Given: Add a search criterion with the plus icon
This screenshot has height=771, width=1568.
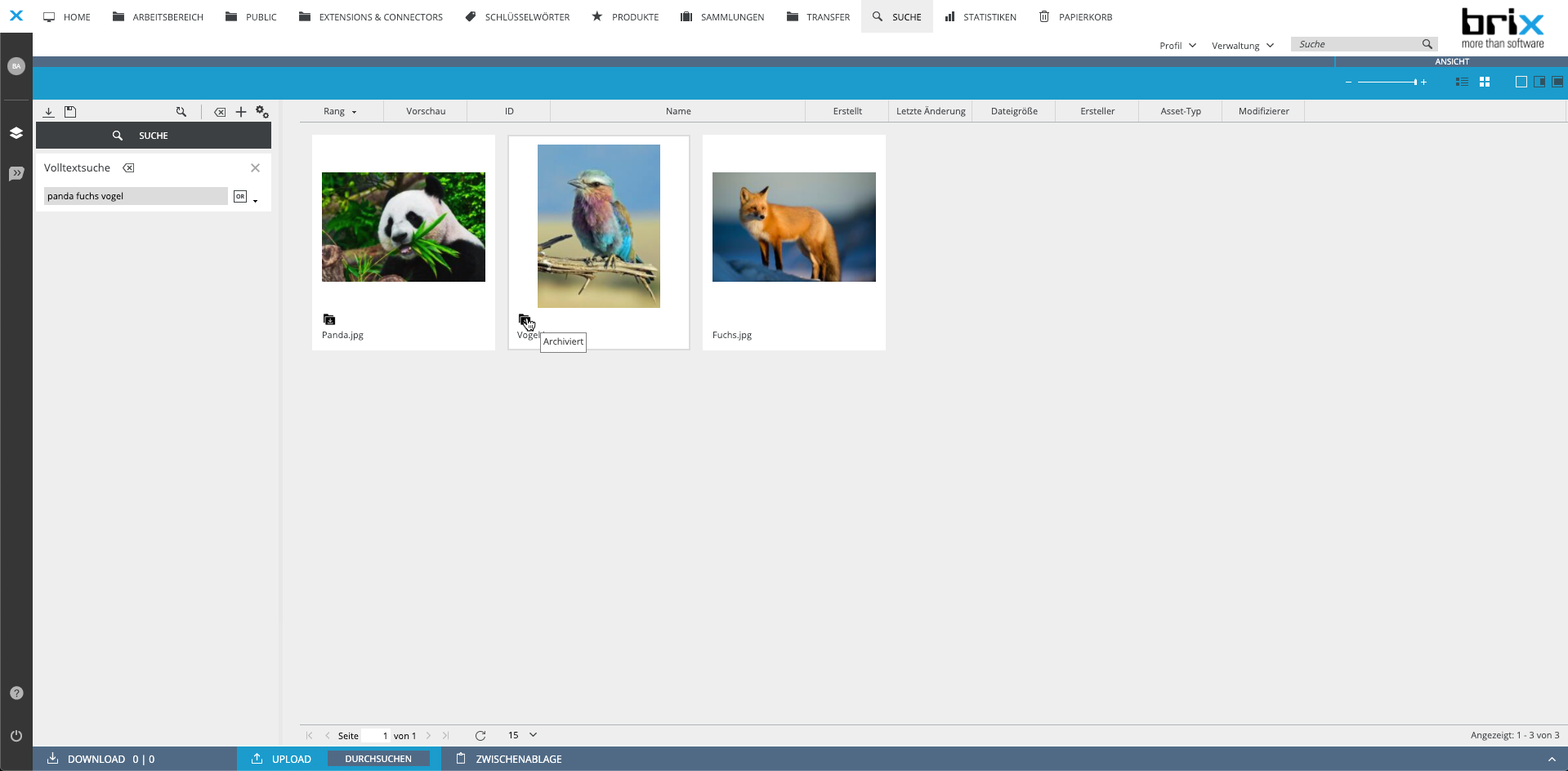Looking at the screenshot, I should tap(241, 112).
